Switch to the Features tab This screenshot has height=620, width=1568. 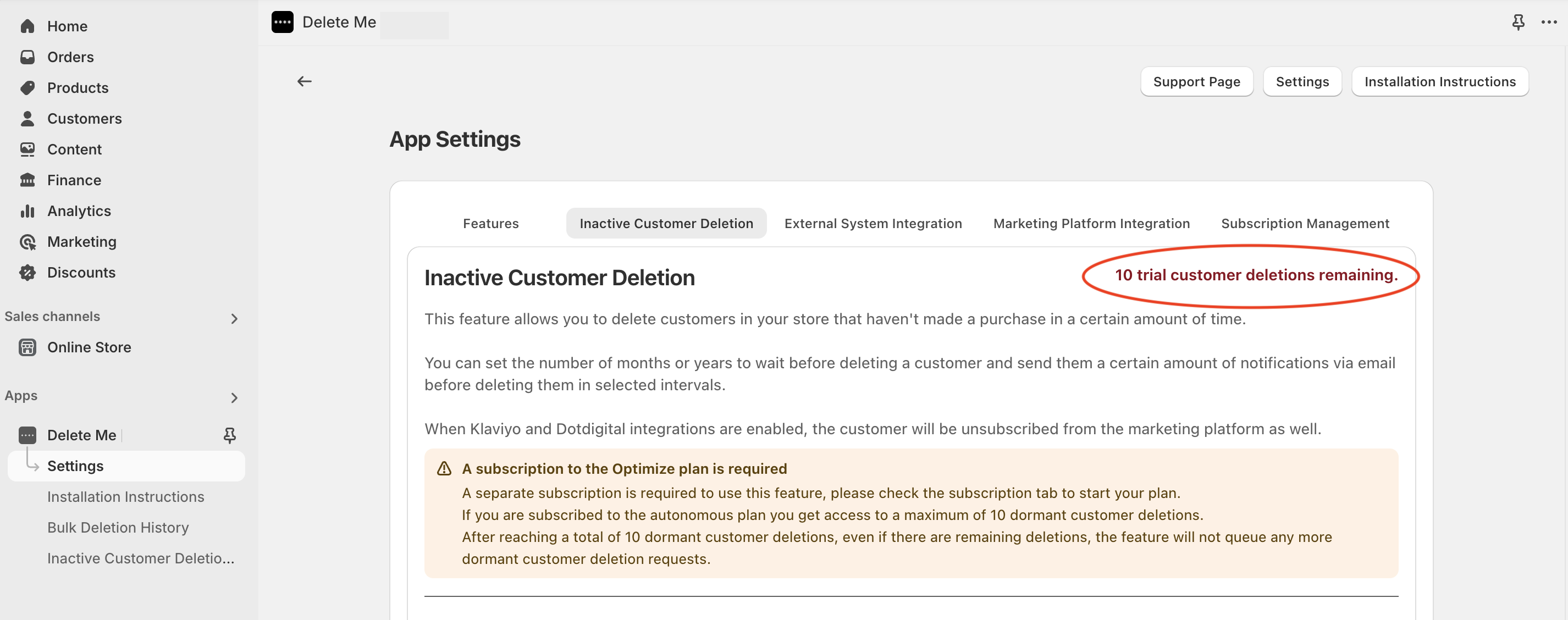point(490,223)
